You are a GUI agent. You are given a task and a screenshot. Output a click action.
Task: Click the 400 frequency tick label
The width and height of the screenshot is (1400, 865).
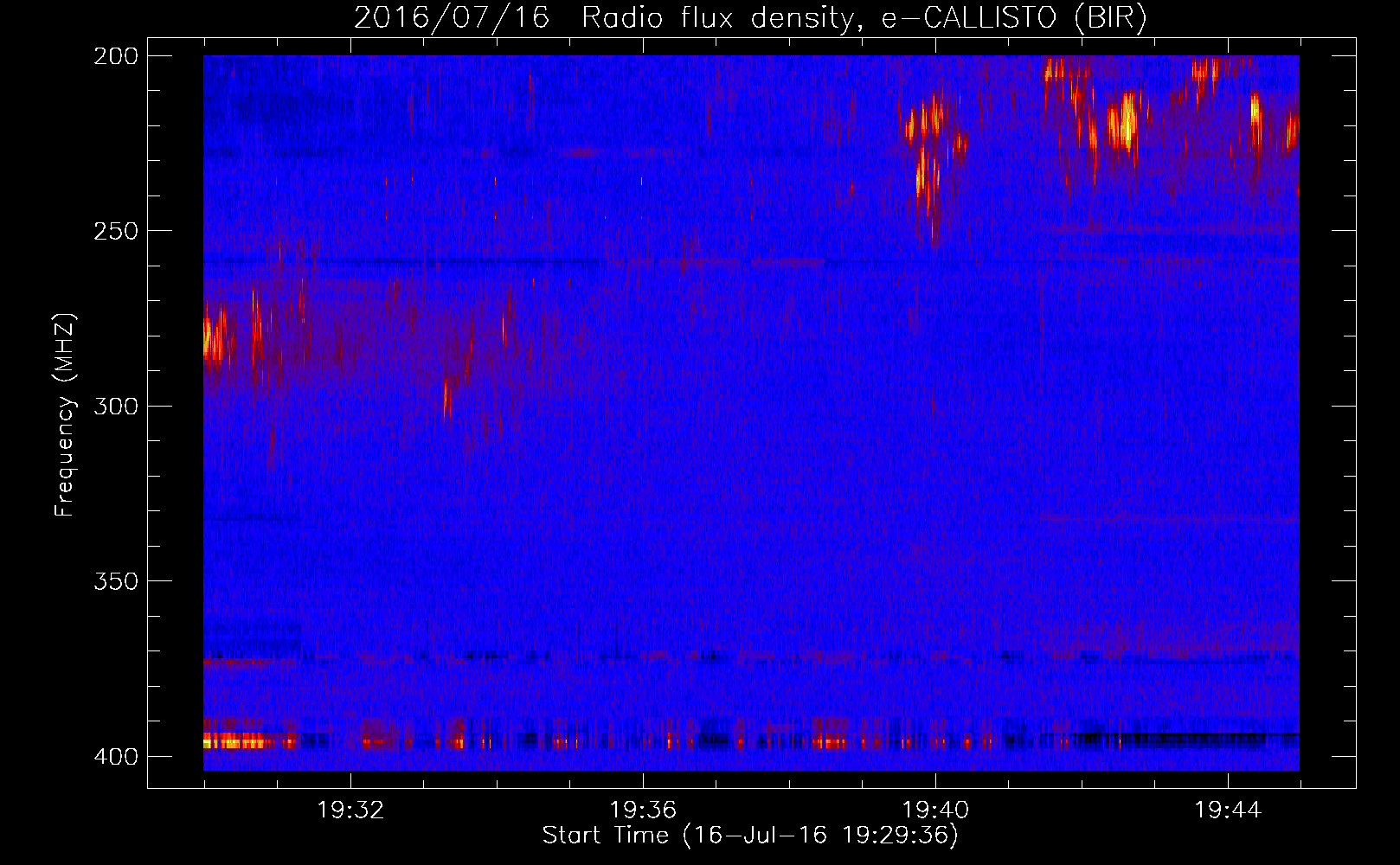tap(116, 757)
